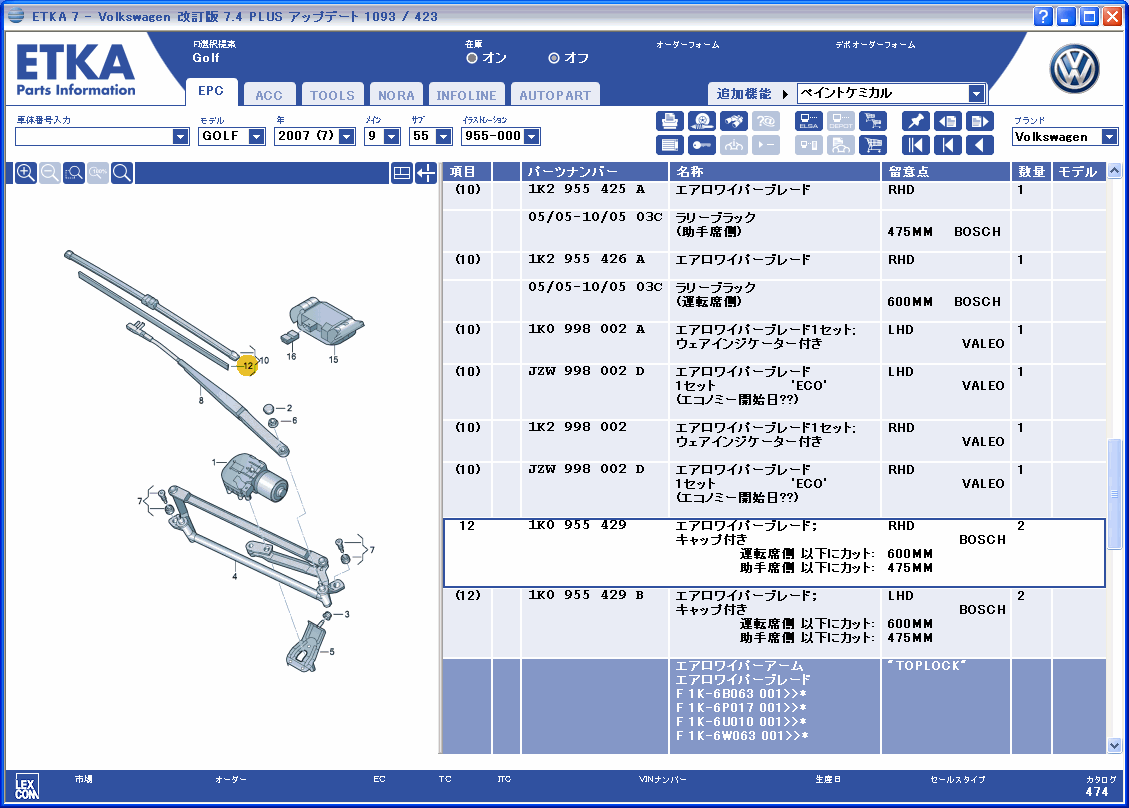This screenshot has width=1129, height=808.
Task: Click the move-divider arrow icon
Action: pyautogui.click(x=426, y=173)
